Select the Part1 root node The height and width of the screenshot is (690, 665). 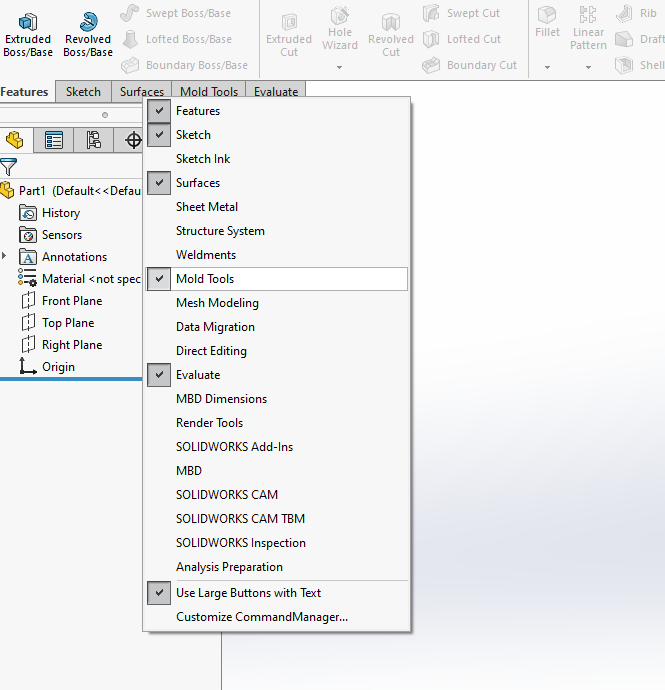coord(71,191)
